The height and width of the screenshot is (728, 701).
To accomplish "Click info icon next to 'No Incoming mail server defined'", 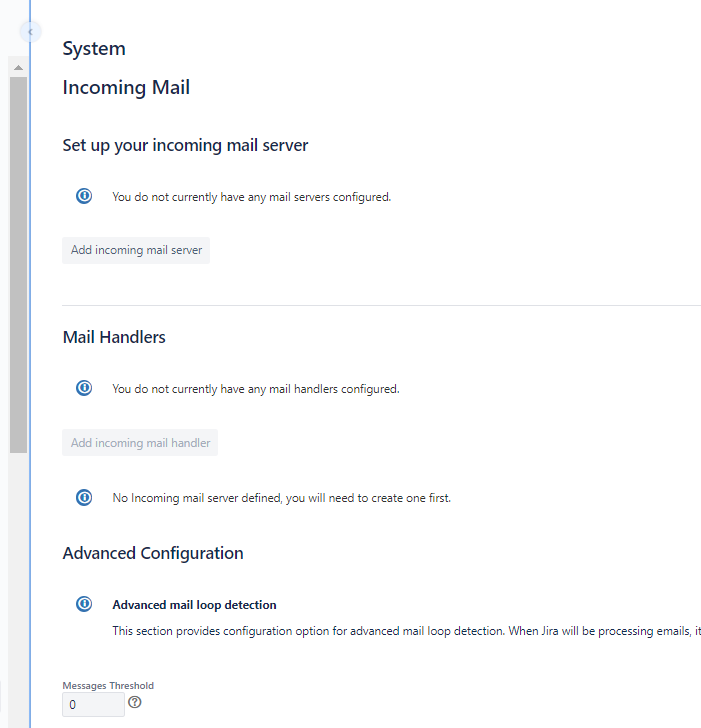I will (x=84, y=497).
